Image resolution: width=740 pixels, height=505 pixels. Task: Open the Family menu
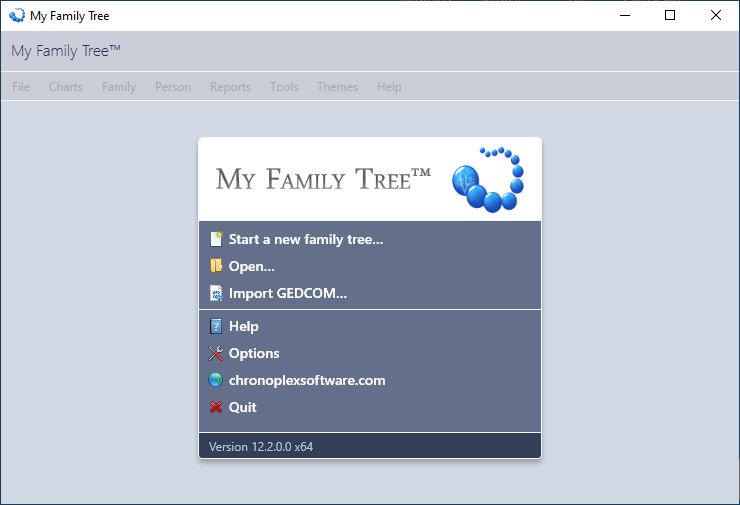[x=119, y=87]
